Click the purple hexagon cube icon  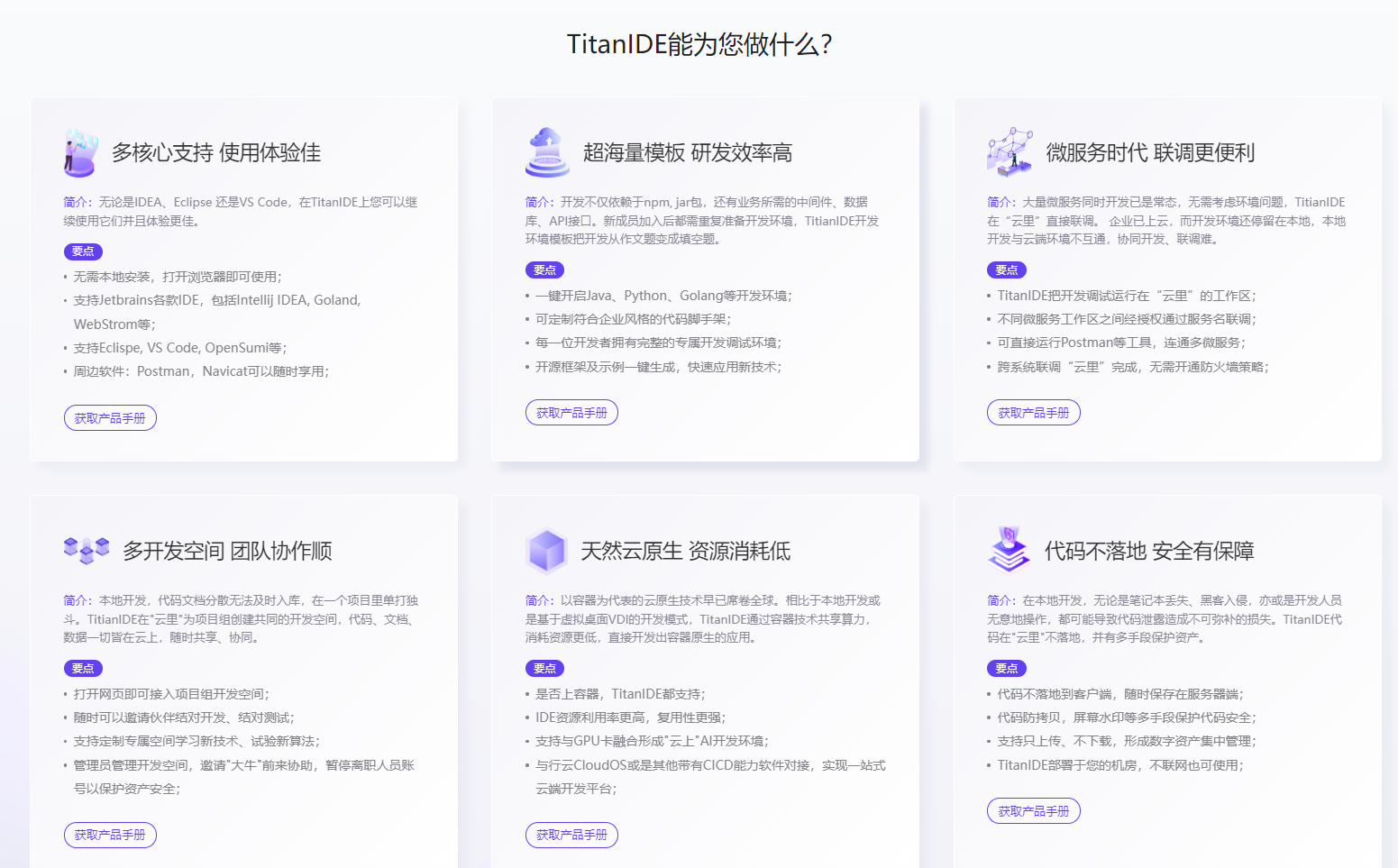(546, 551)
